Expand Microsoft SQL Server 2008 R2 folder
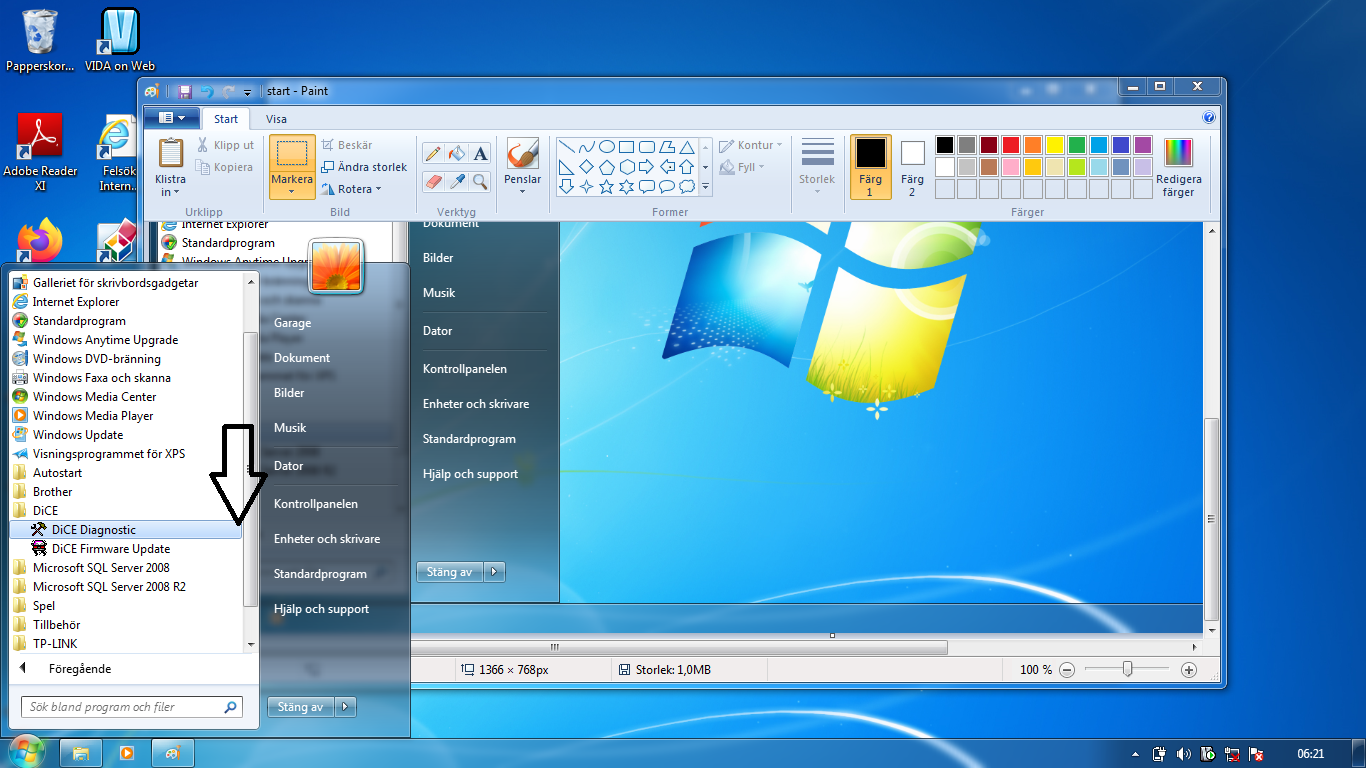 click(x=125, y=587)
